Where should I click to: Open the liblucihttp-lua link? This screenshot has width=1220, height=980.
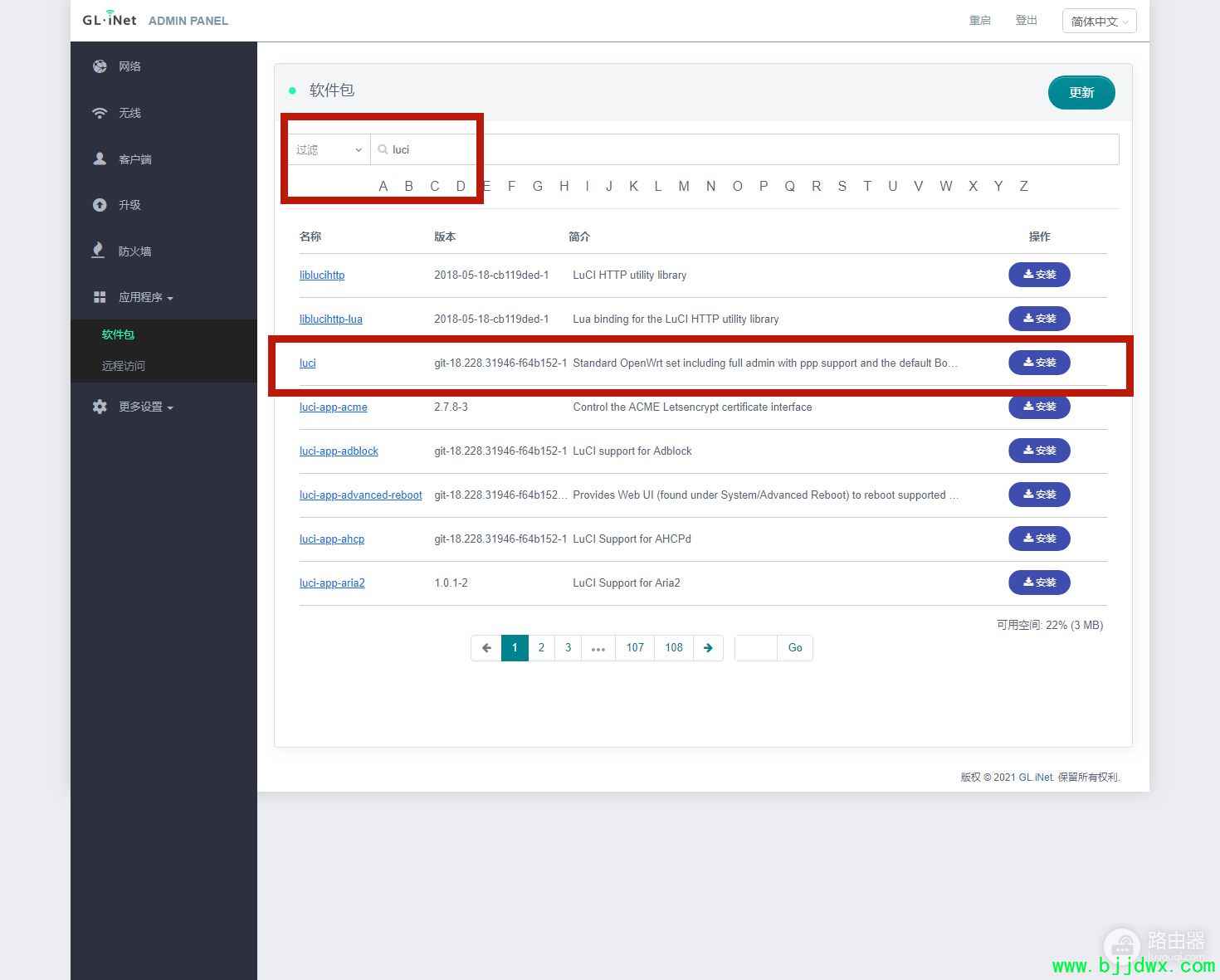coord(331,319)
